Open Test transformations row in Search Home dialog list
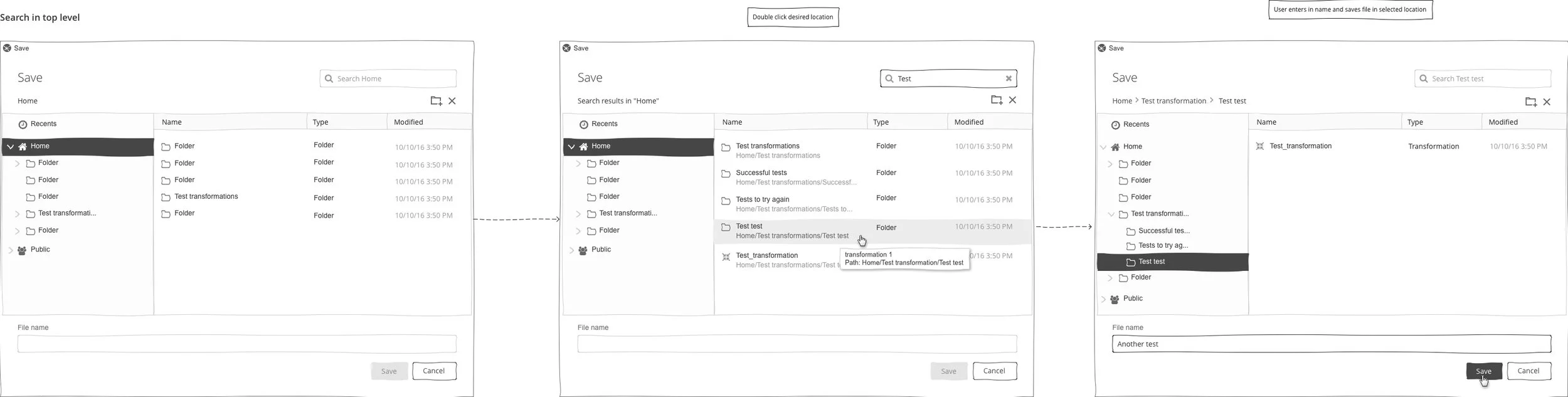Image resolution: width=1568 pixels, height=397 pixels. click(x=312, y=197)
